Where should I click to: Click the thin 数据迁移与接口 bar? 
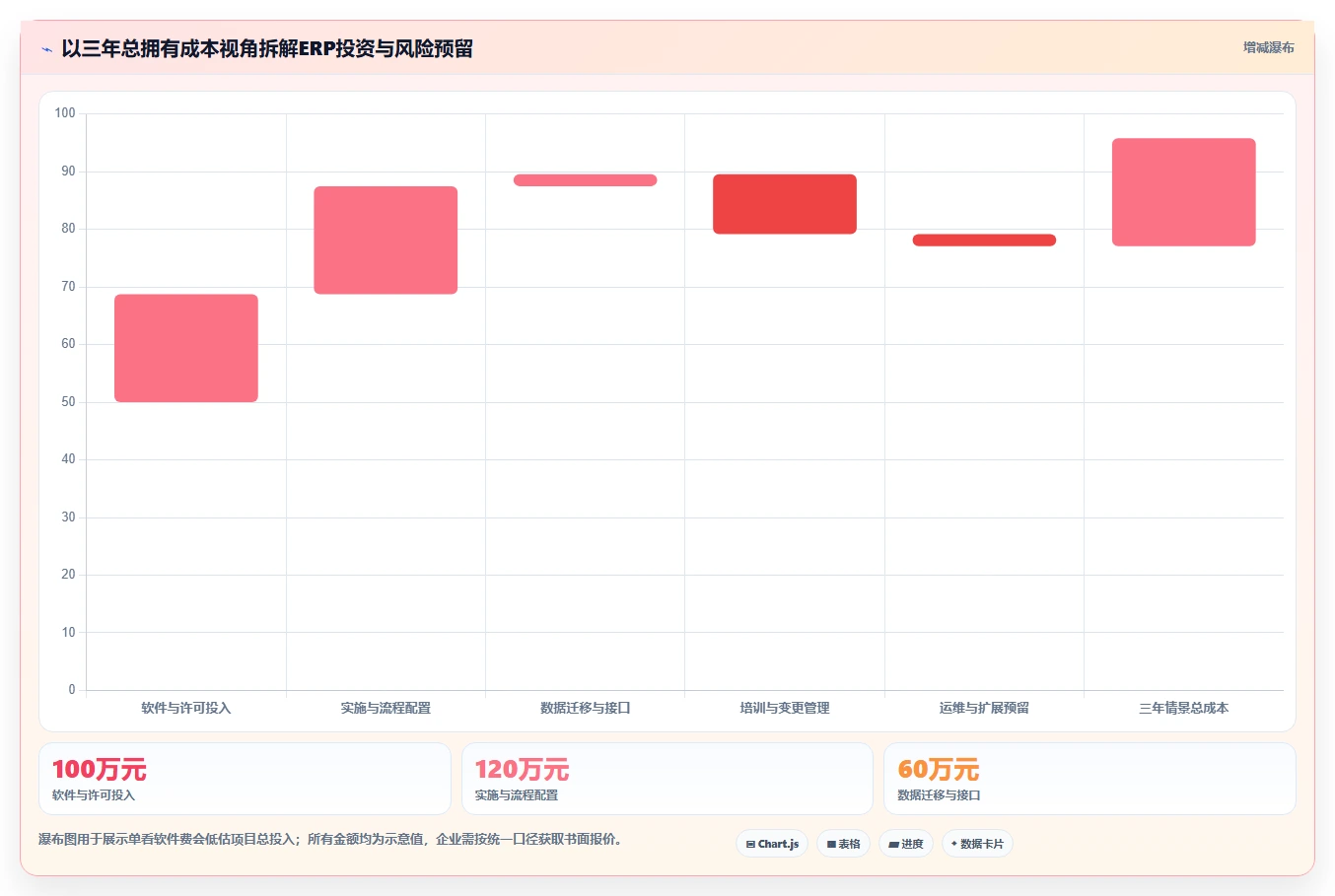coord(586,180)
